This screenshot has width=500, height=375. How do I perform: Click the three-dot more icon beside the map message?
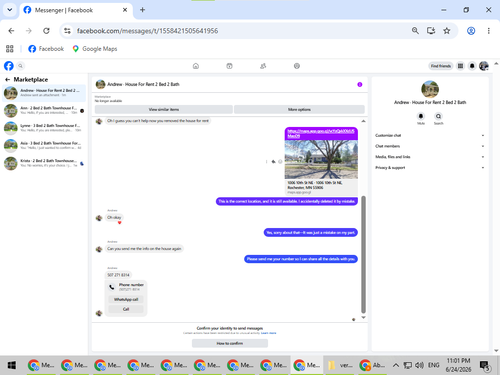[x=266, y=162]
